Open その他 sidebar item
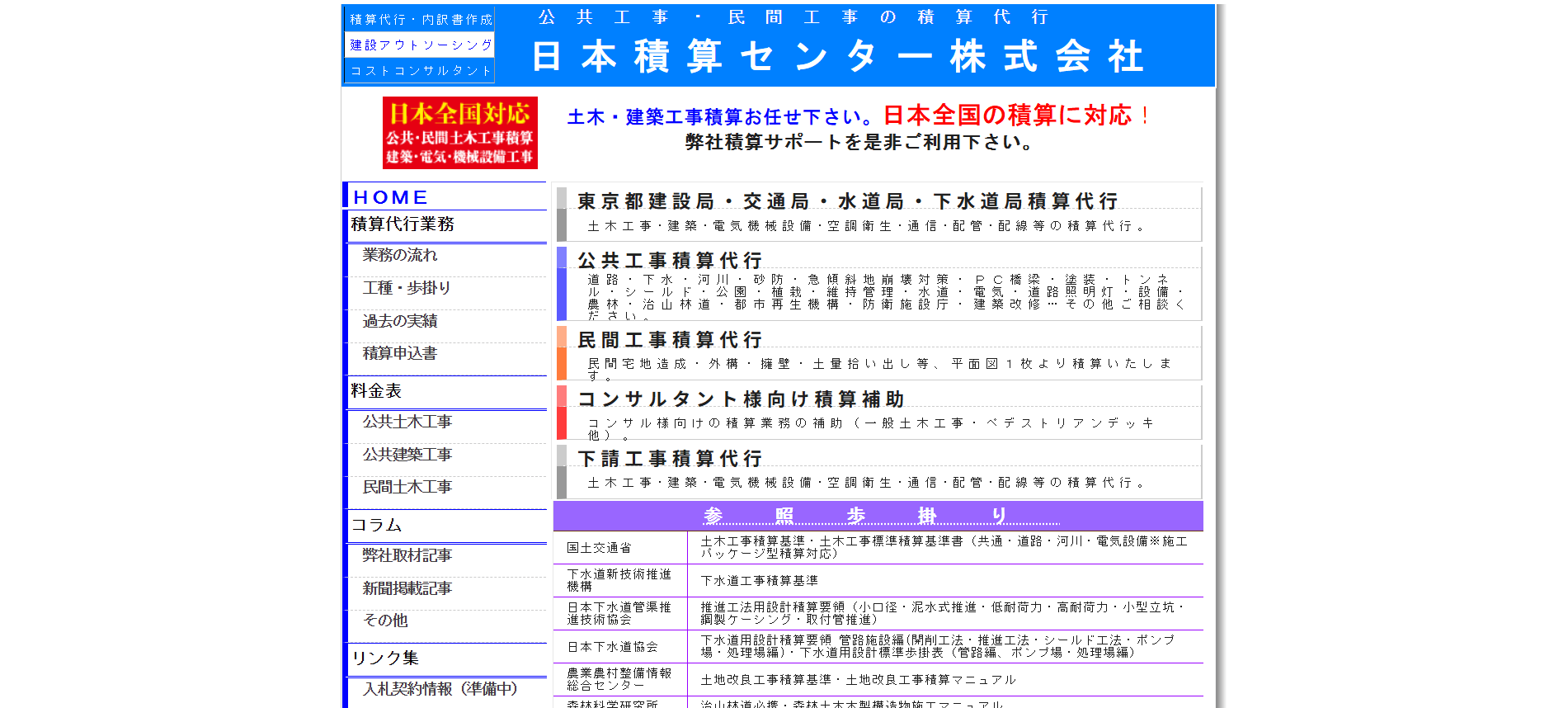This screenshot has width=1568, height=708. click(x=385, y=621)
